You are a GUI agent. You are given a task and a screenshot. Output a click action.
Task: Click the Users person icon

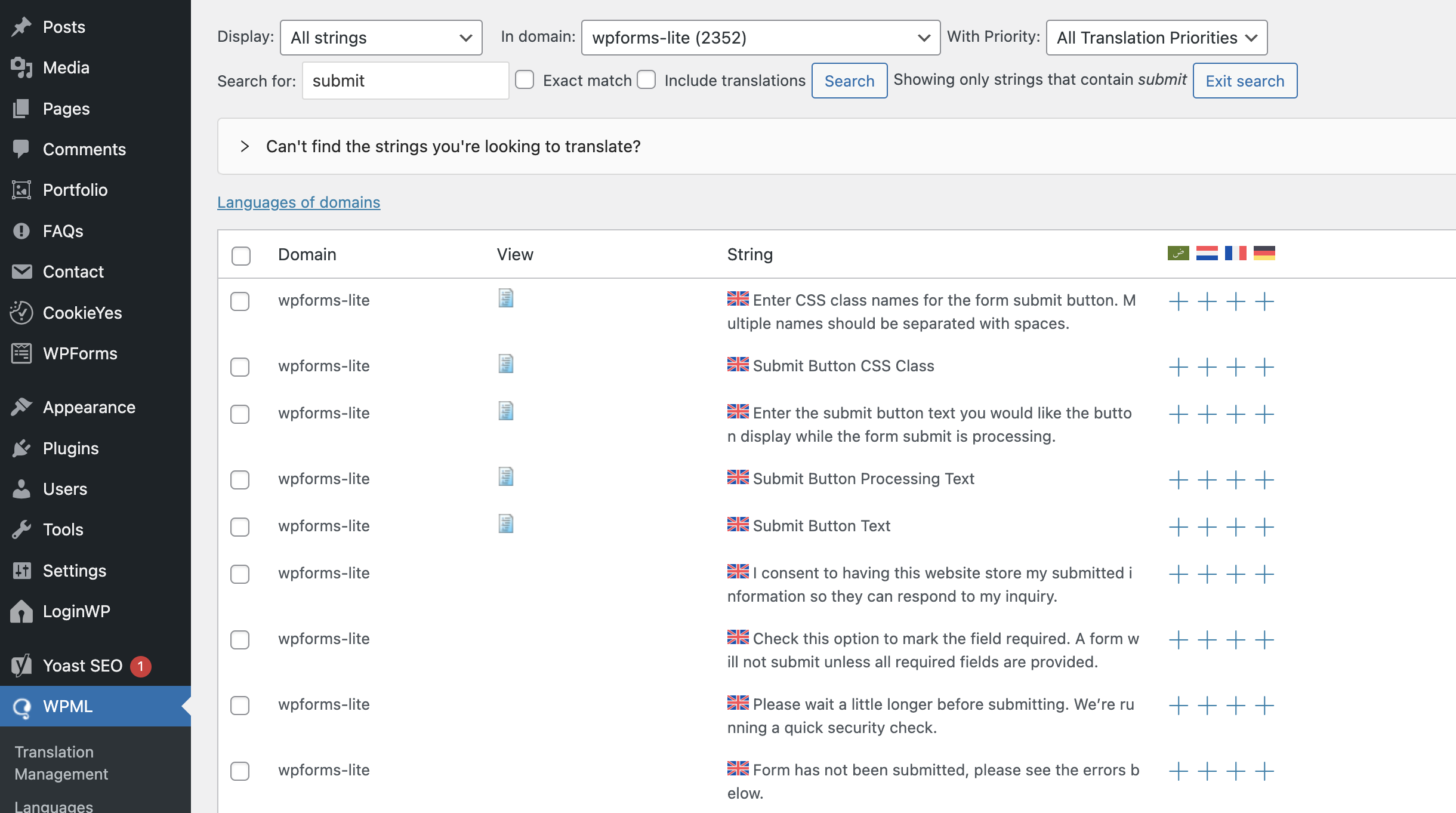pos(21,489)
